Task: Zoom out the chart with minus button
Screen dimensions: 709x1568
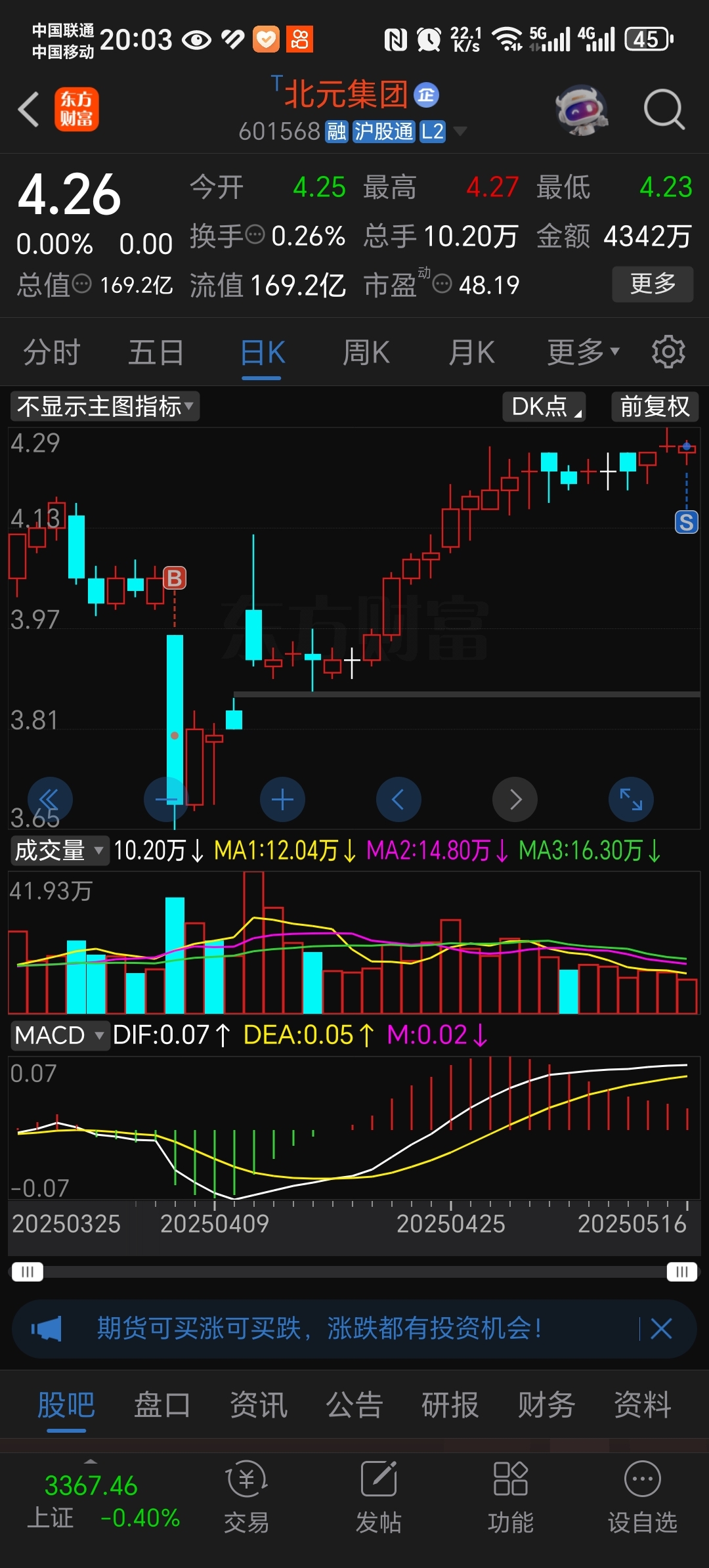Action: (165, 799)
